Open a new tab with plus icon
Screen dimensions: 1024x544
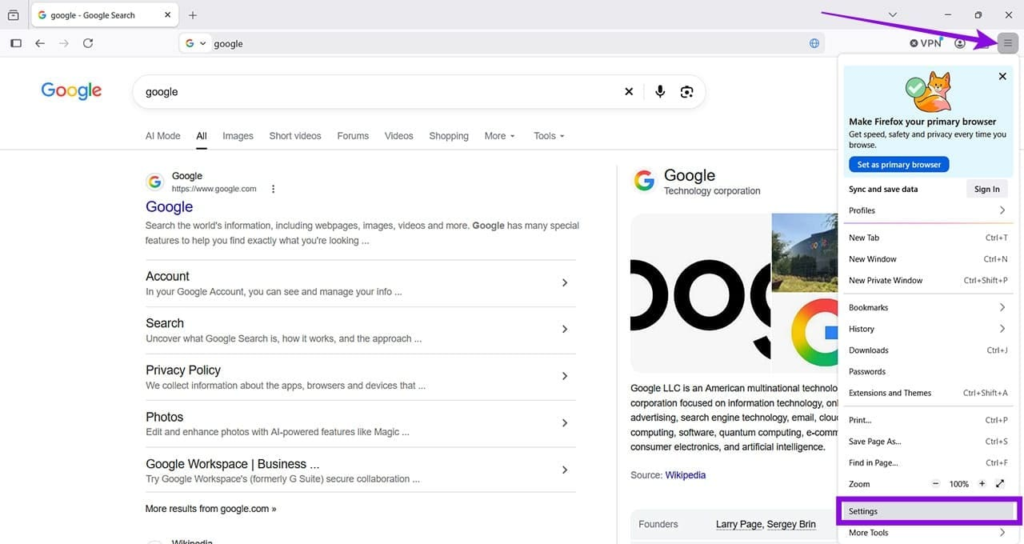pos(192,15)
